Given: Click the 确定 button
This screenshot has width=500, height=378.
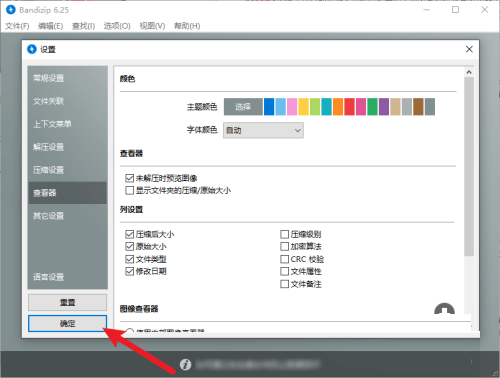Looking at the screenshot, I should click(x=68, y=323).
